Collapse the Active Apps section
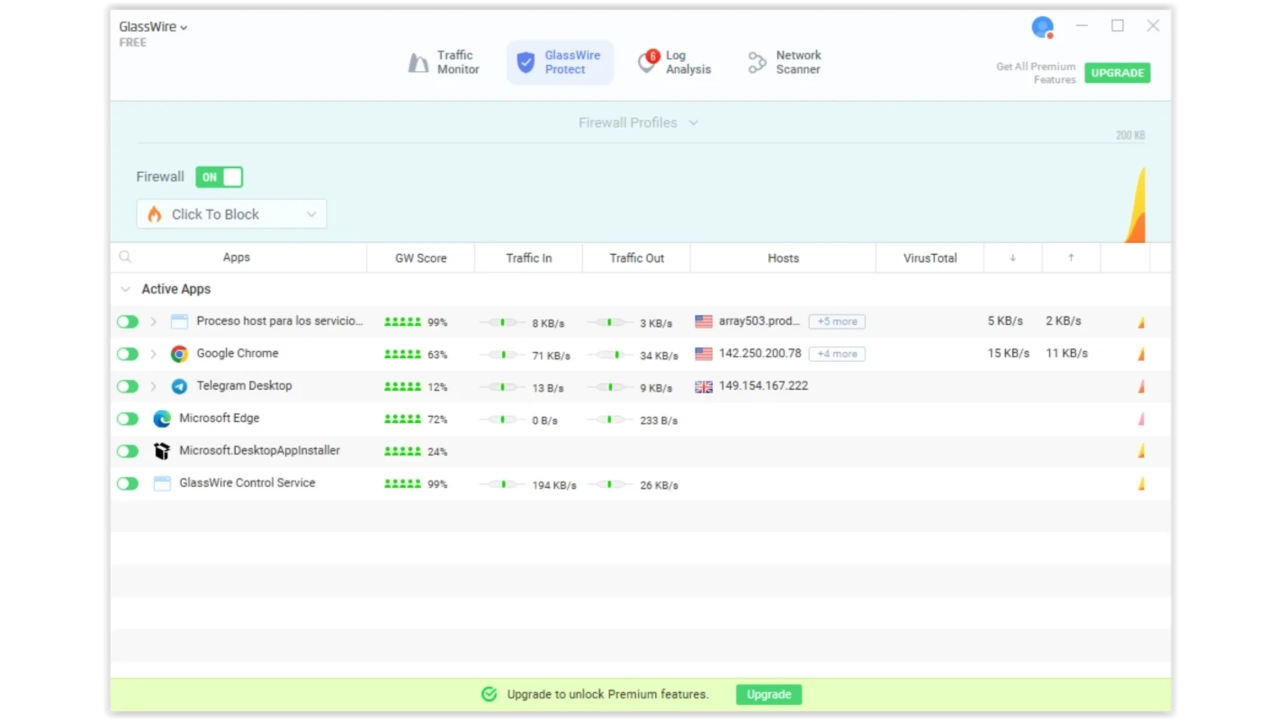1280x720 pixels. pyautogui.click(x=125, y=289)
